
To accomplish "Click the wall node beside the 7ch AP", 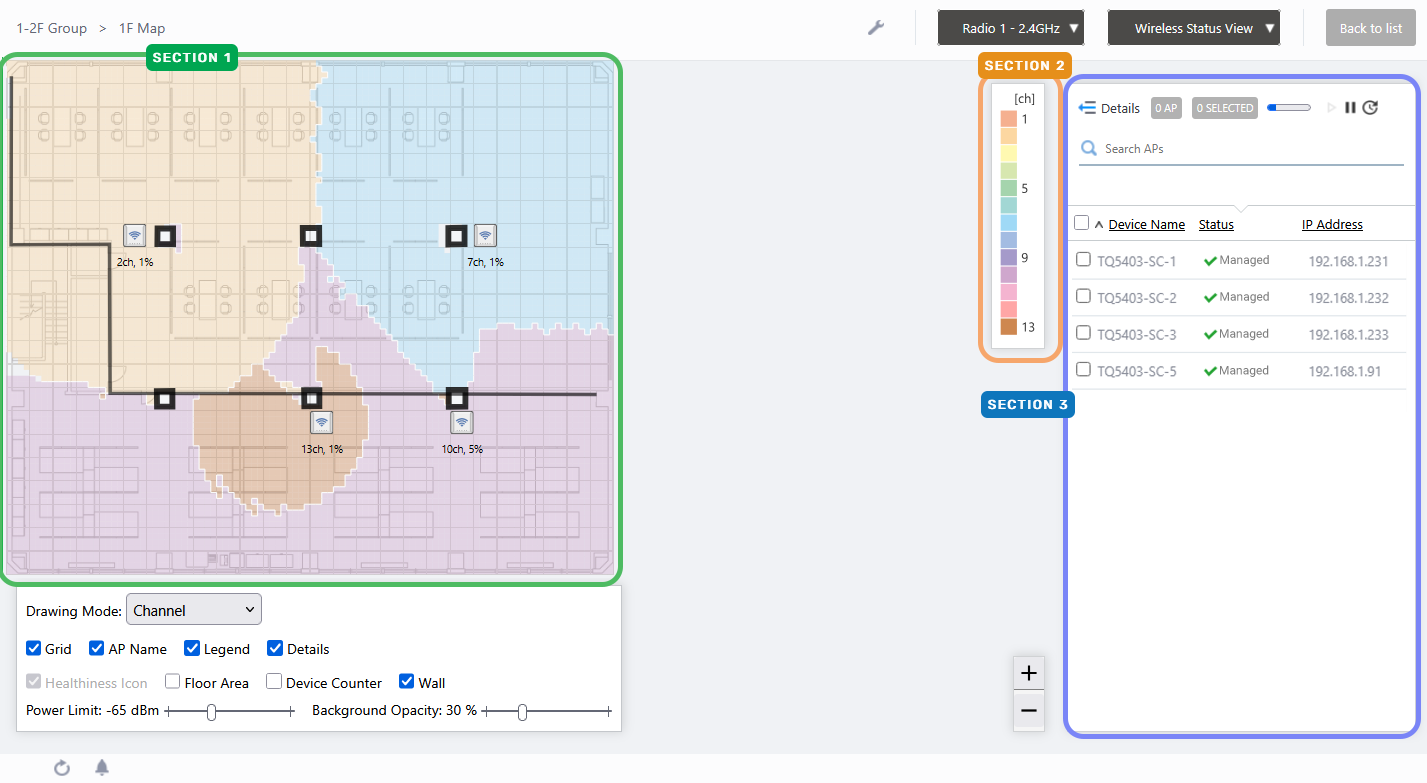I will (x=456, y=235).
